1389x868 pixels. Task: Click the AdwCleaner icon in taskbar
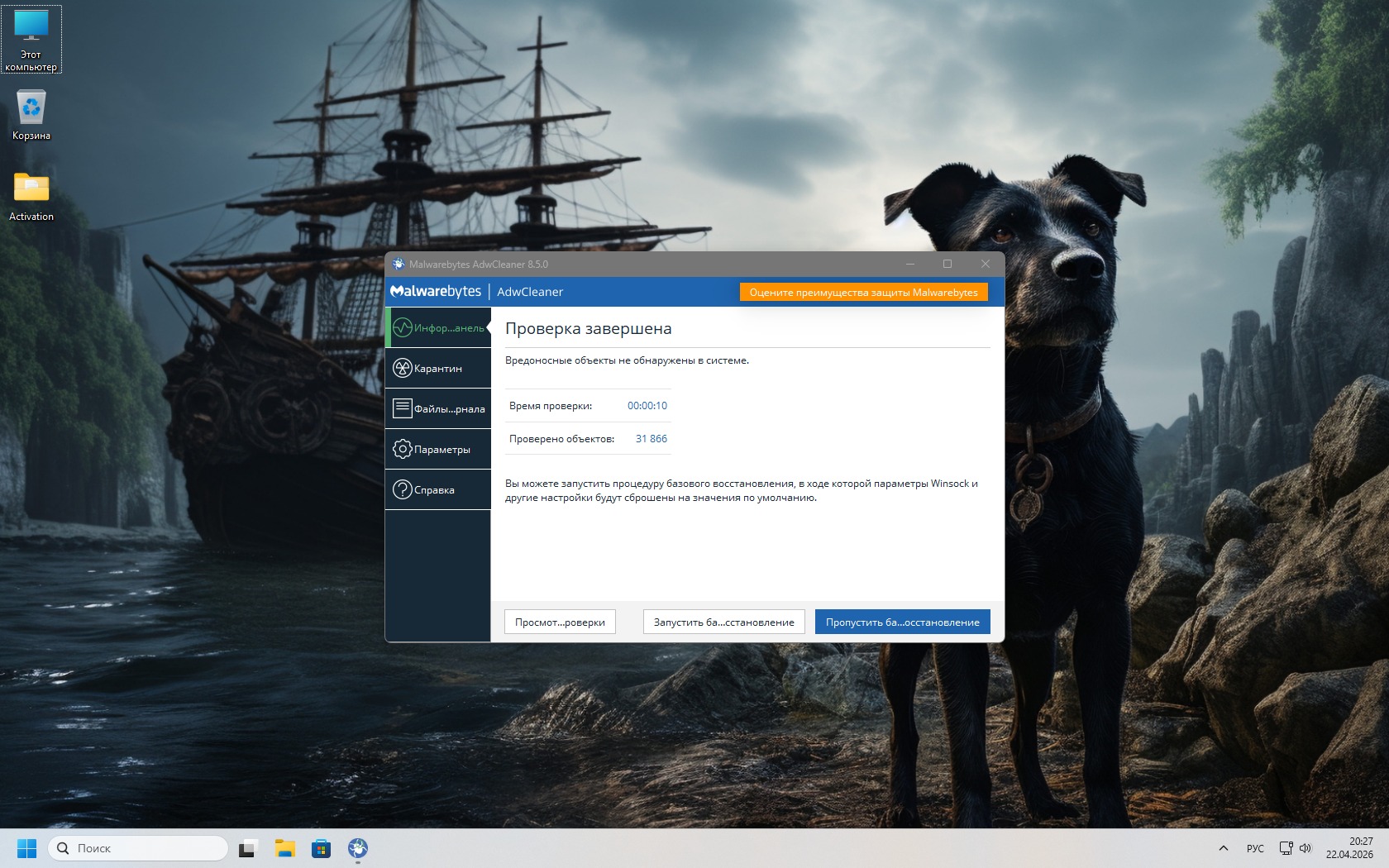[358, 848]
